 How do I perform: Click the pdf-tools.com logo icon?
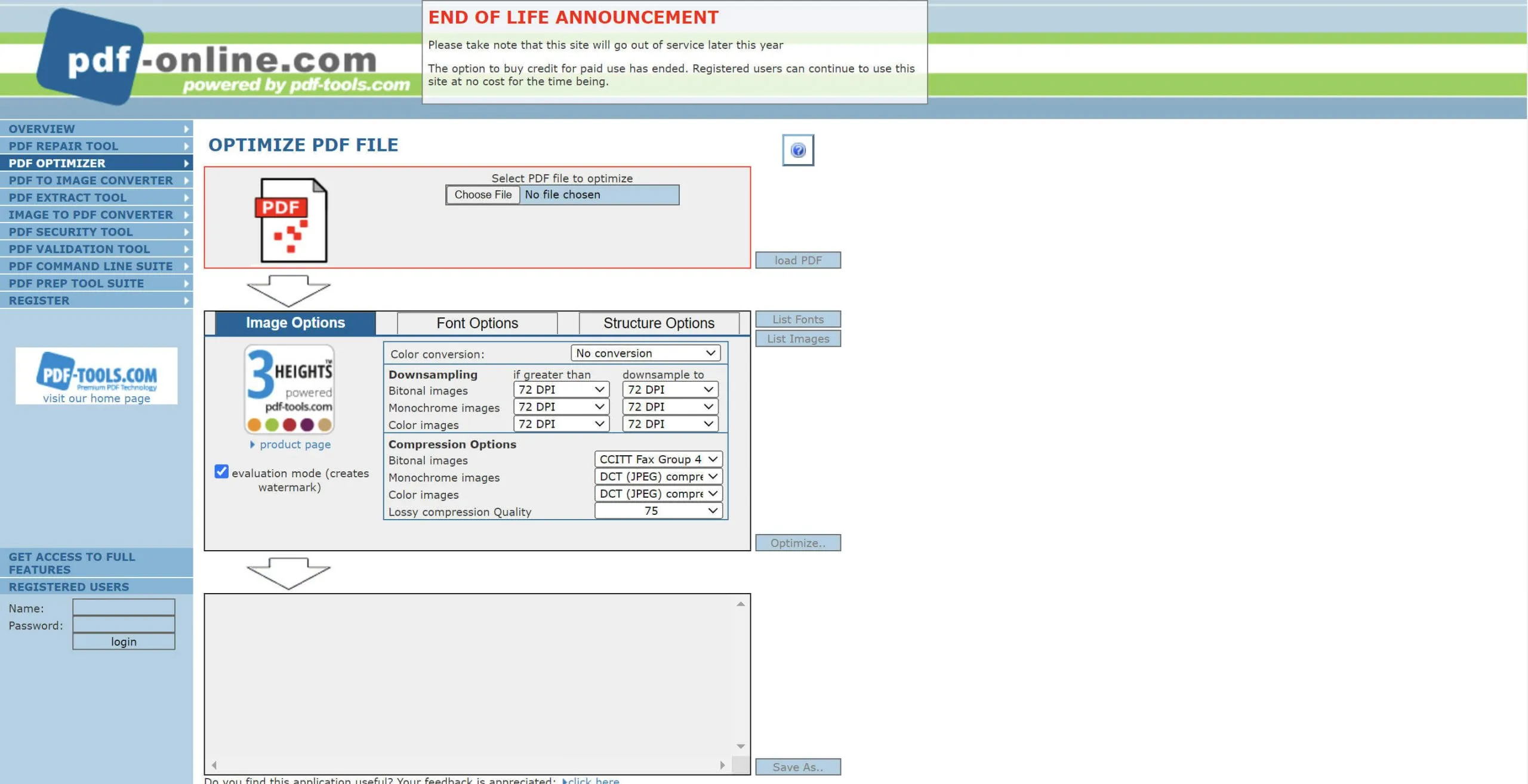96,372
